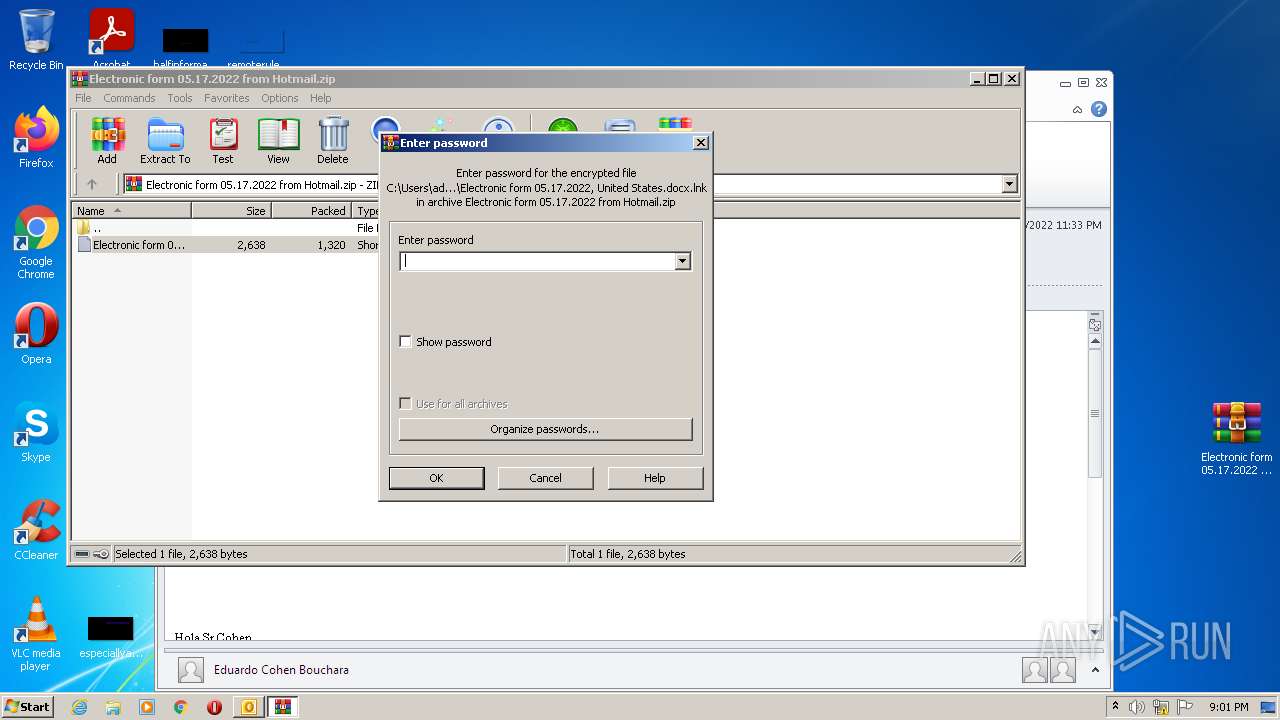
Task: Click the clock in the system tray
Action: pyautogui.click(x=1228, y=707)
